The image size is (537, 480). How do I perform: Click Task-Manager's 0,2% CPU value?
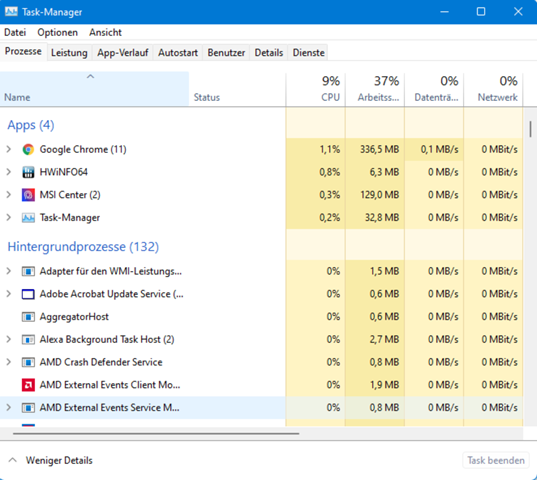tap(330, 218)
